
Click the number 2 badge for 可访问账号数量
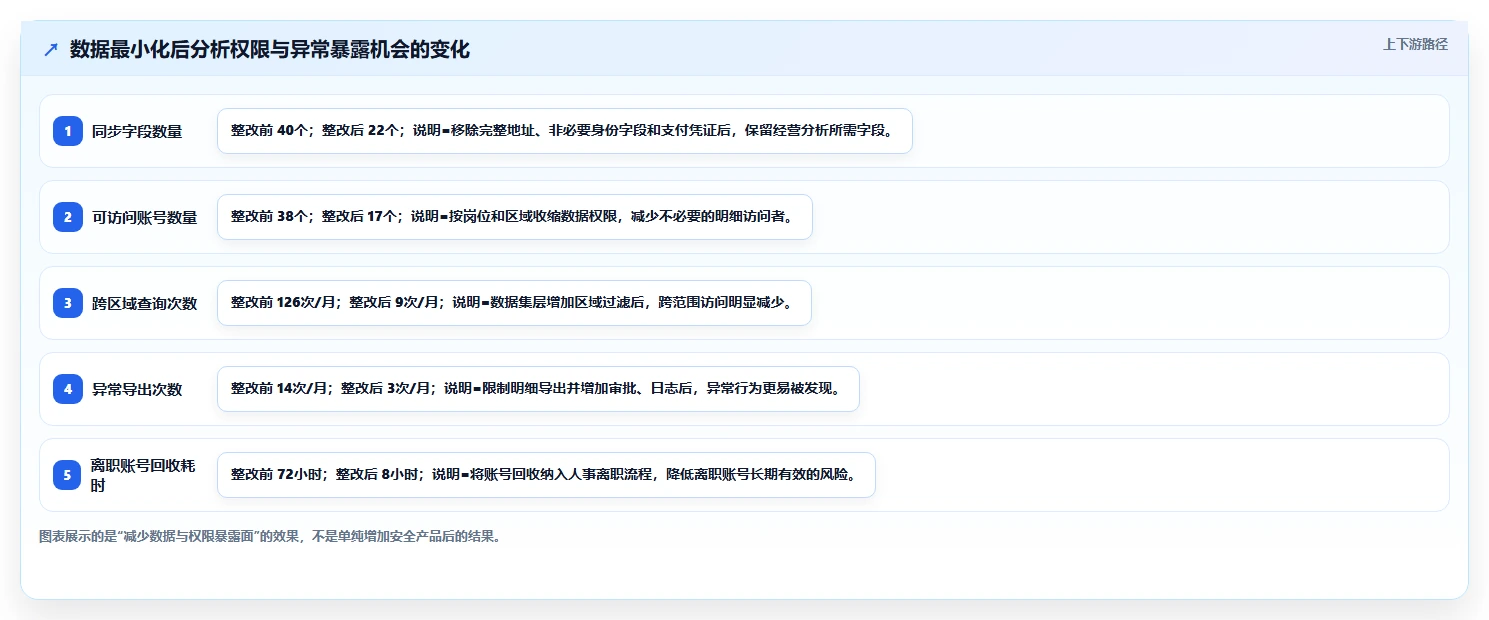[x=68, y=217]
